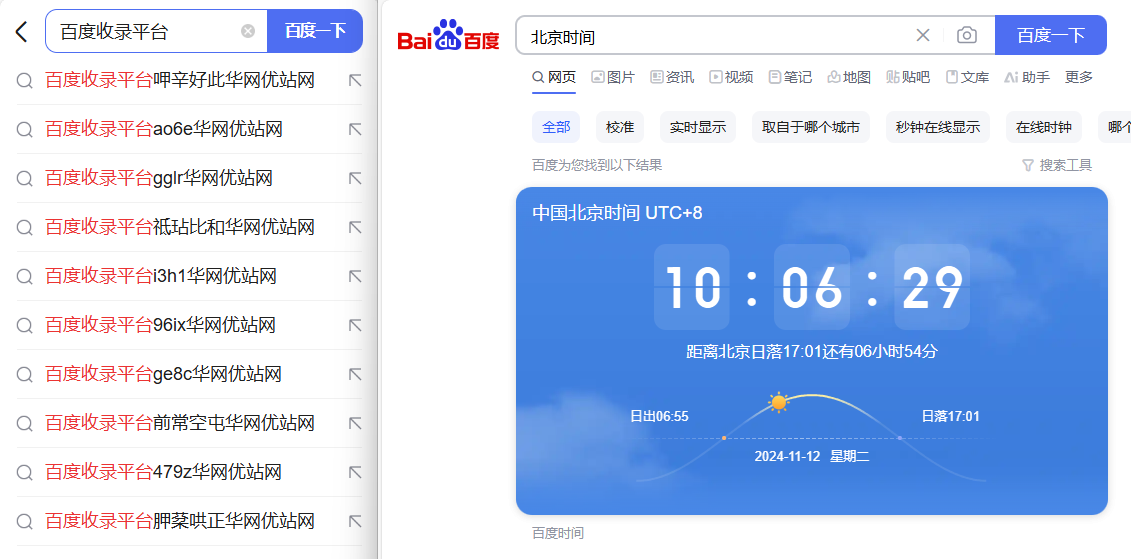This screenshot has width=1131, height=559.
Task: Click the 距离北京日落 countdown text
Action: 811,352
